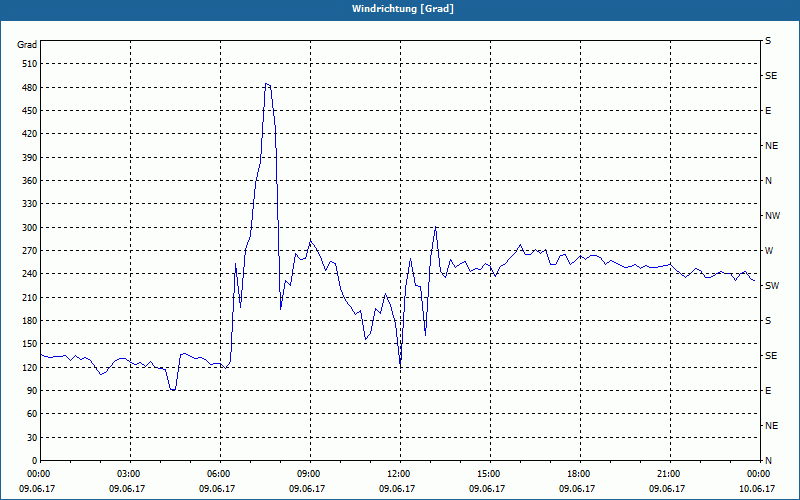
Task: Click the date label 10.06.17
Action: click(x=757, y=488)
